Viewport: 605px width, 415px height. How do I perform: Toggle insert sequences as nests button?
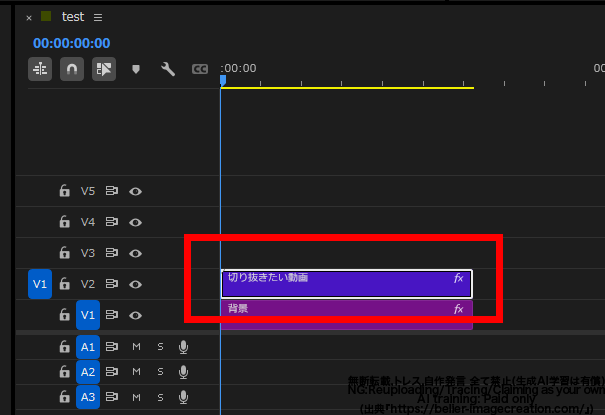pos(40,69)
